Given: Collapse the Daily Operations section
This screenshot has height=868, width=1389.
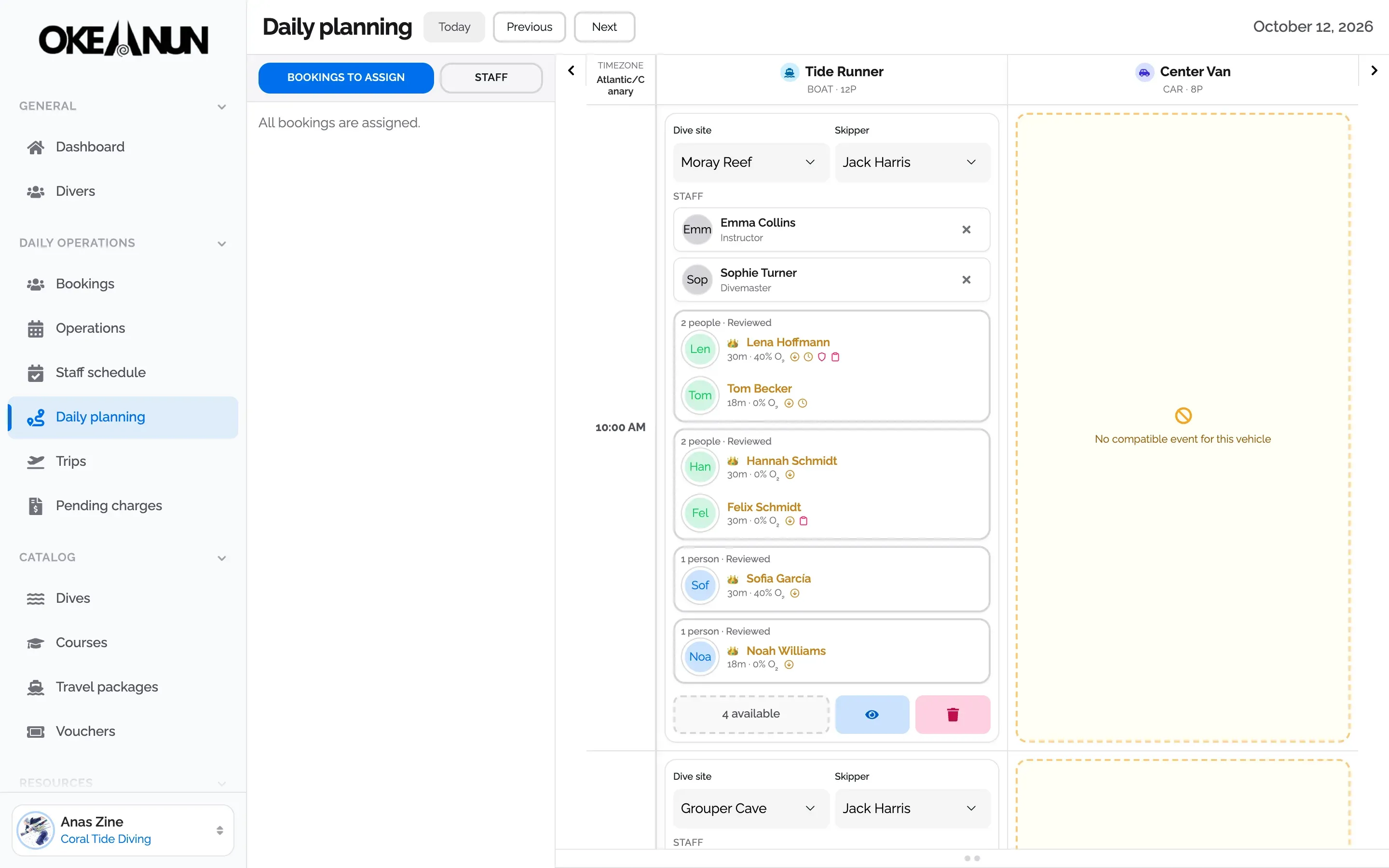Looking at the screenshot, I should pyautogui.click(x=221, y=244).
